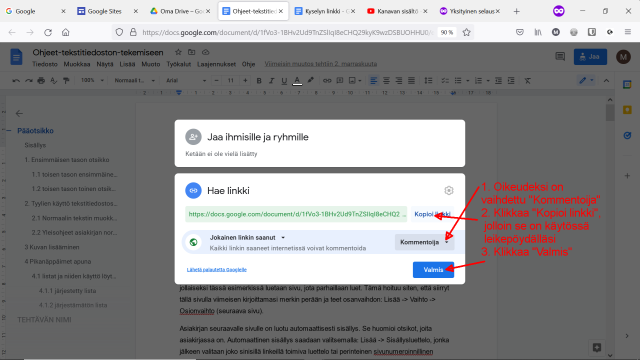Open the Arial font dropdown
640x360 pixels.
[x=186, y=80]
